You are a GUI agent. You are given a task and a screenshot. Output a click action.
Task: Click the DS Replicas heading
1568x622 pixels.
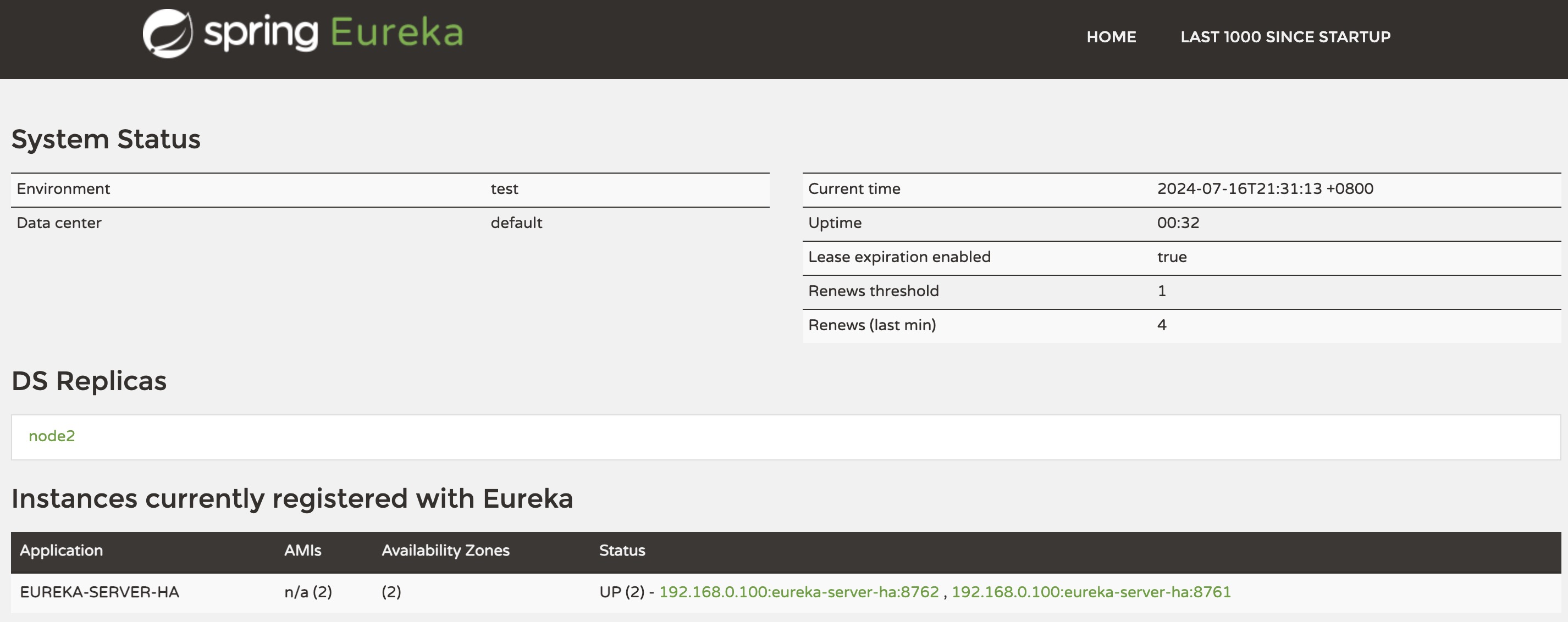tap(89, 381)
